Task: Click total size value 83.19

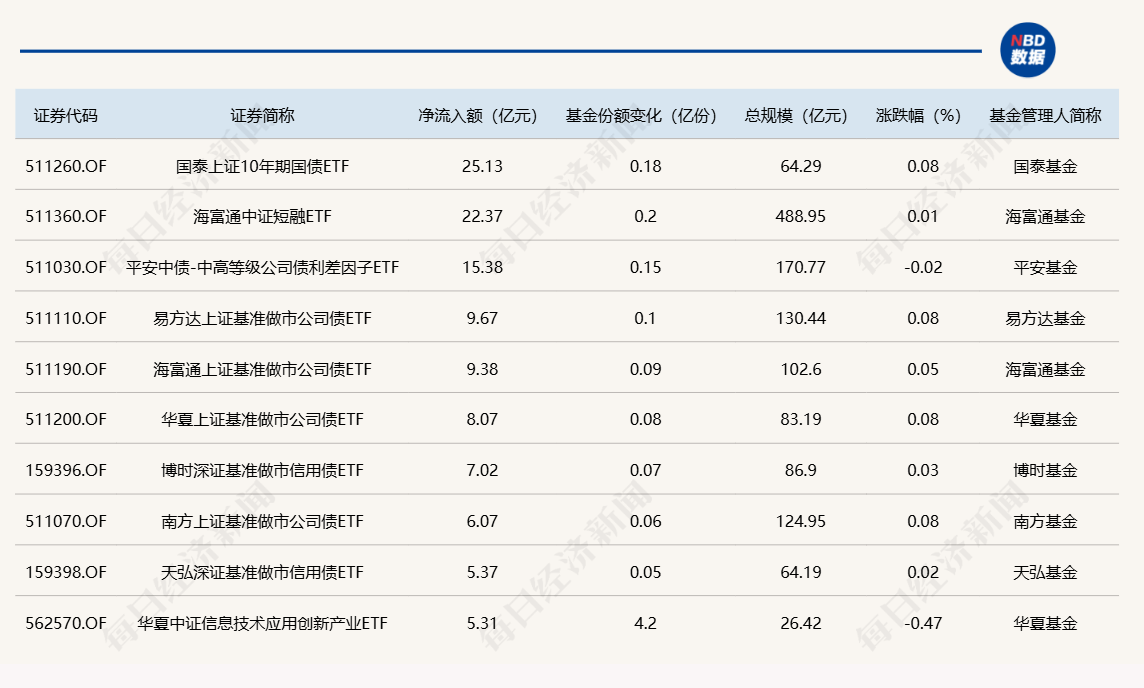Action: pos(800,420)
